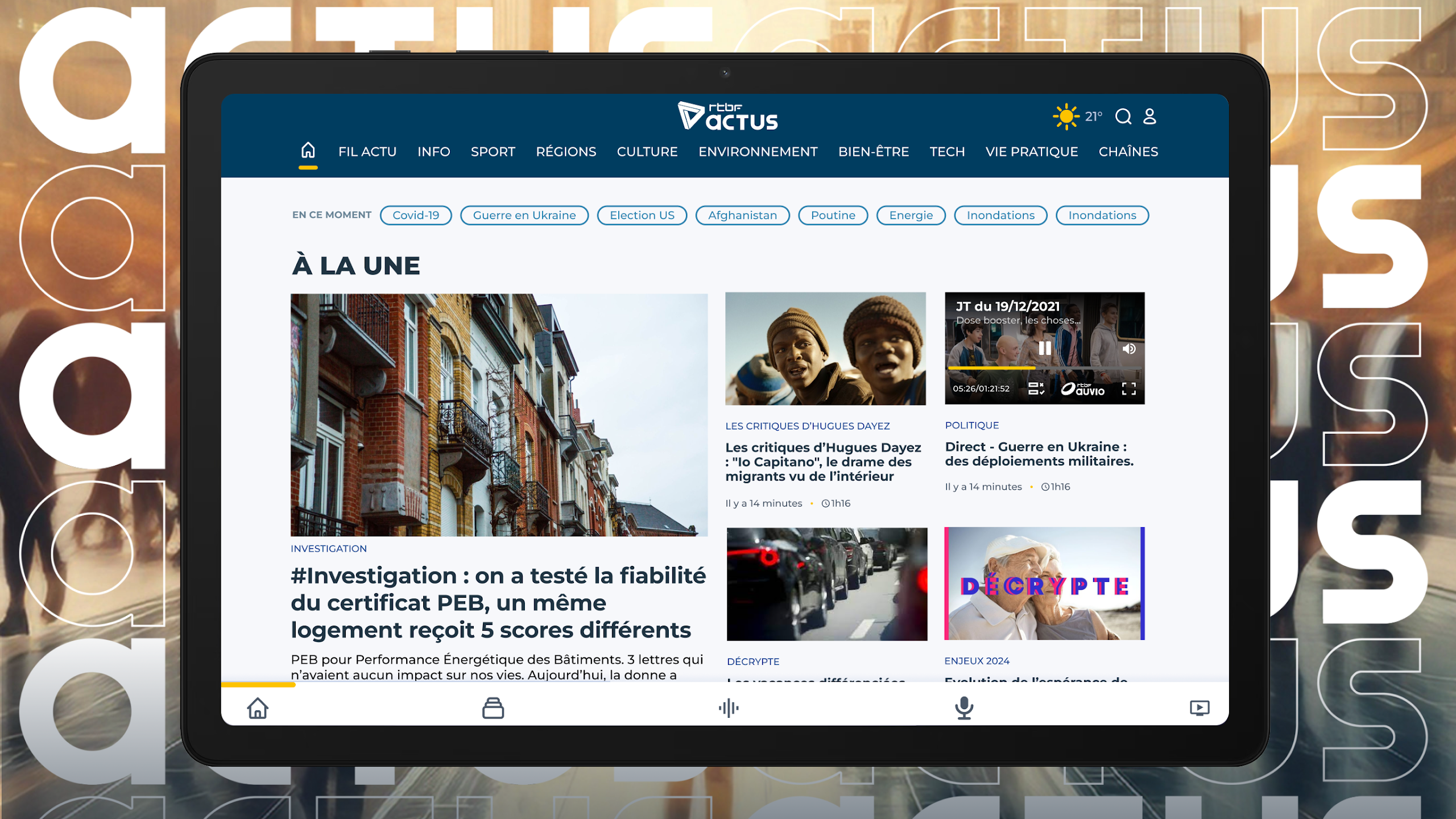Tap the video play icon in bottom bar

point(1199,708)
